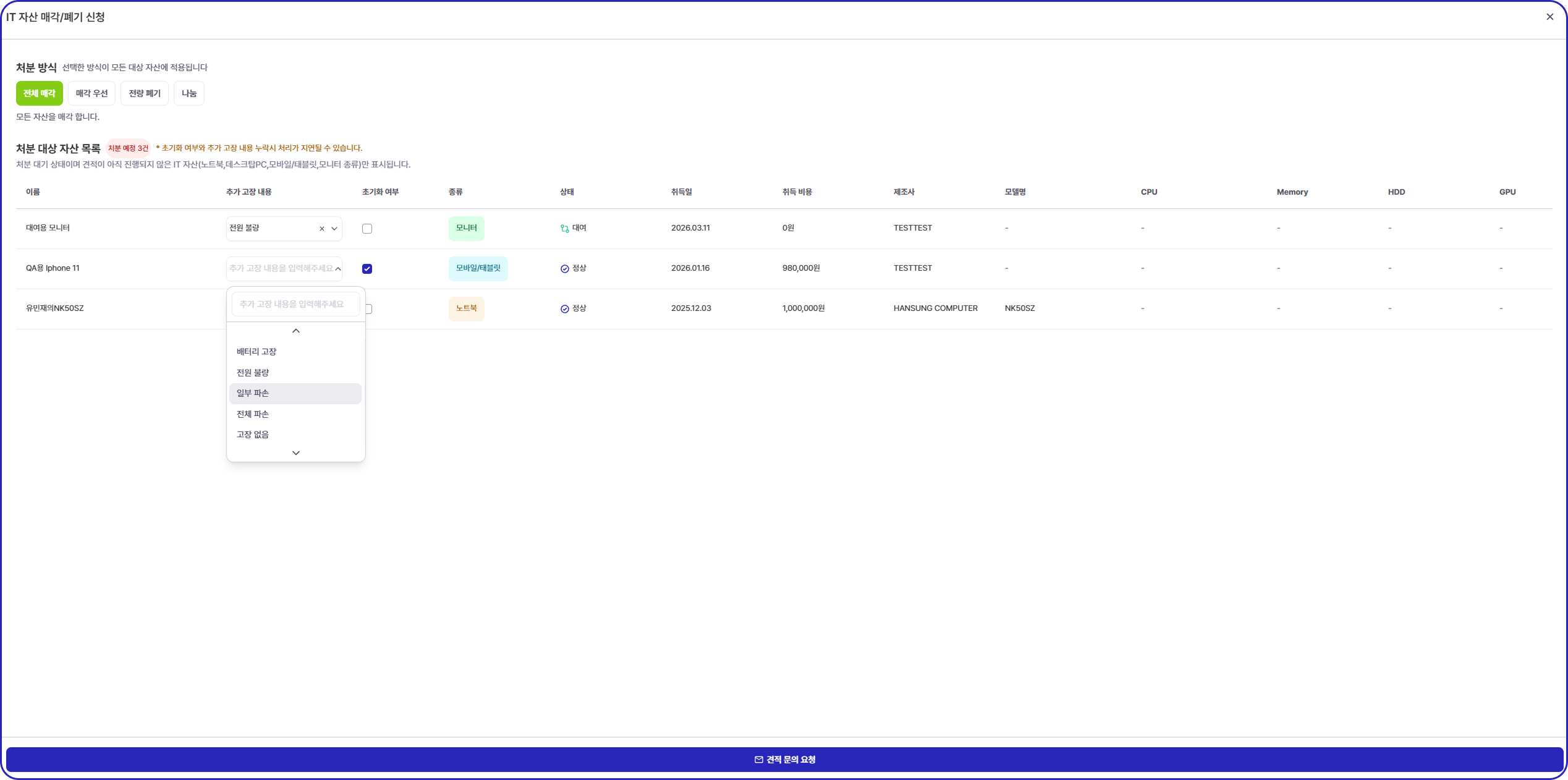
Task: Clear the 전원 불량 selection with x icon
Action: click(x=321, y=229)
